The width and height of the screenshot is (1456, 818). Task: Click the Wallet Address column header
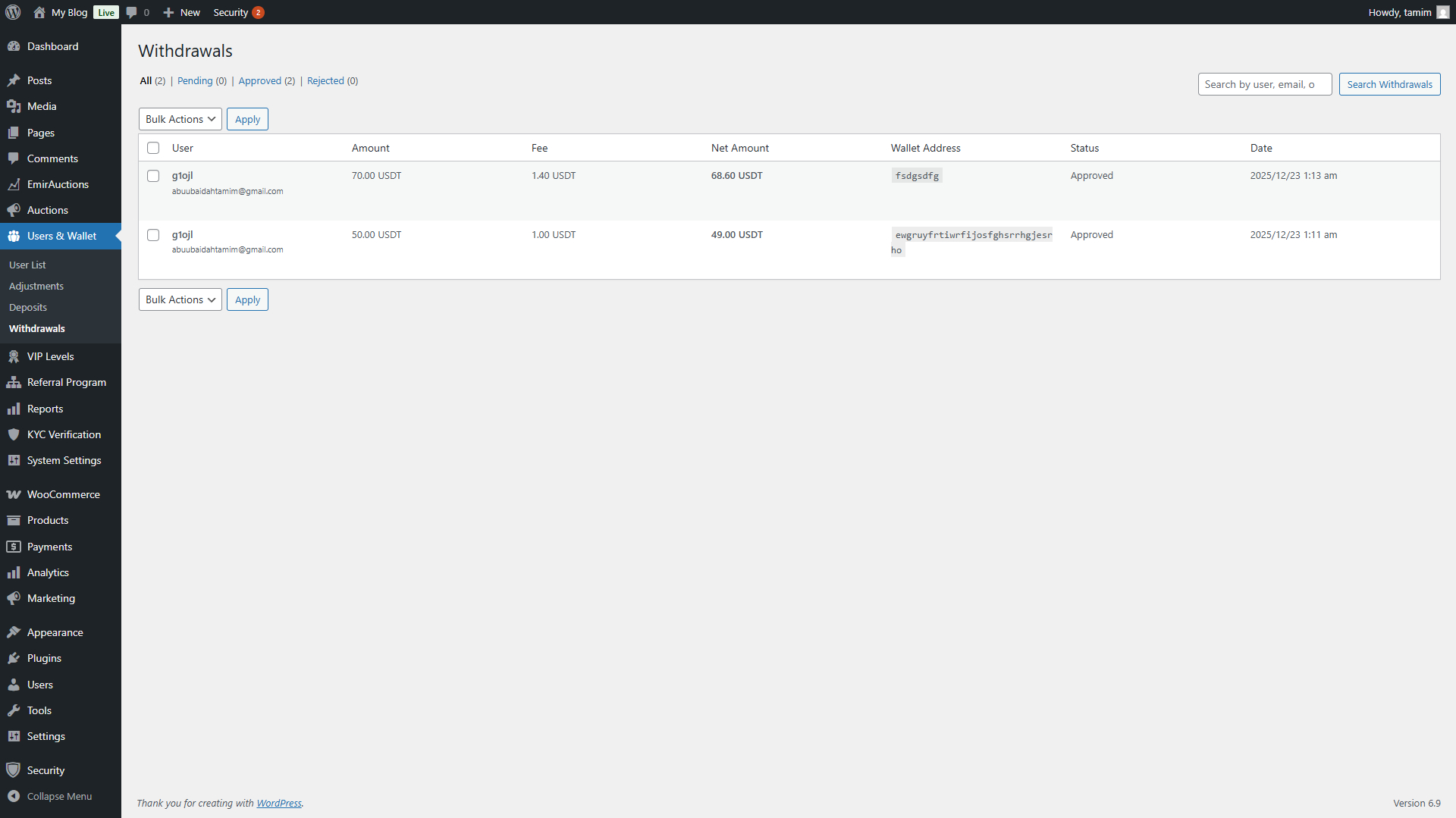925,148
